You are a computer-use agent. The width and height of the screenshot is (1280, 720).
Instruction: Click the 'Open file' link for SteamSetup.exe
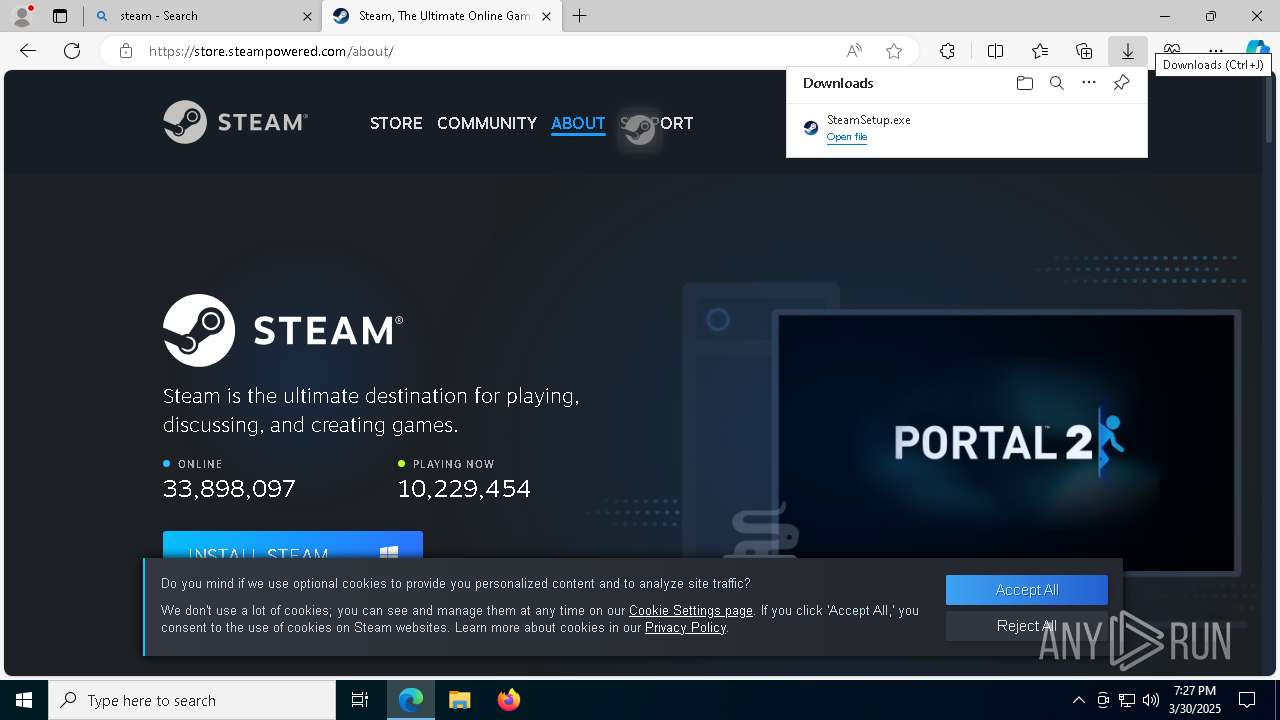(x=847, y=137)
